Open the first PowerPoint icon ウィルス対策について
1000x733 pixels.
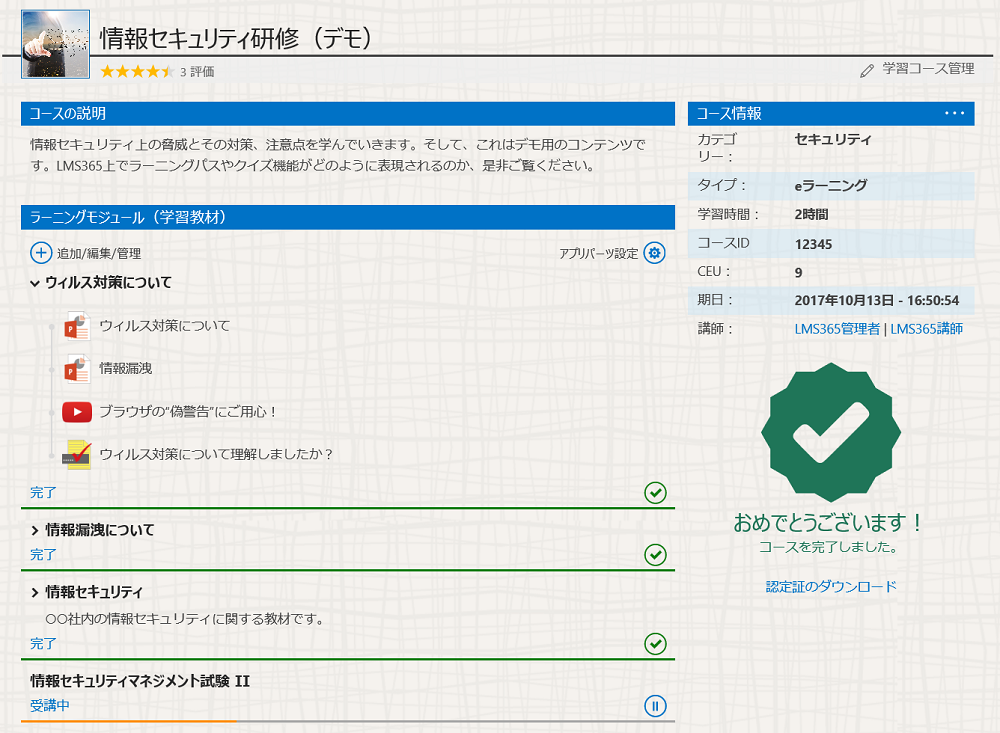(x=77, y=326)
